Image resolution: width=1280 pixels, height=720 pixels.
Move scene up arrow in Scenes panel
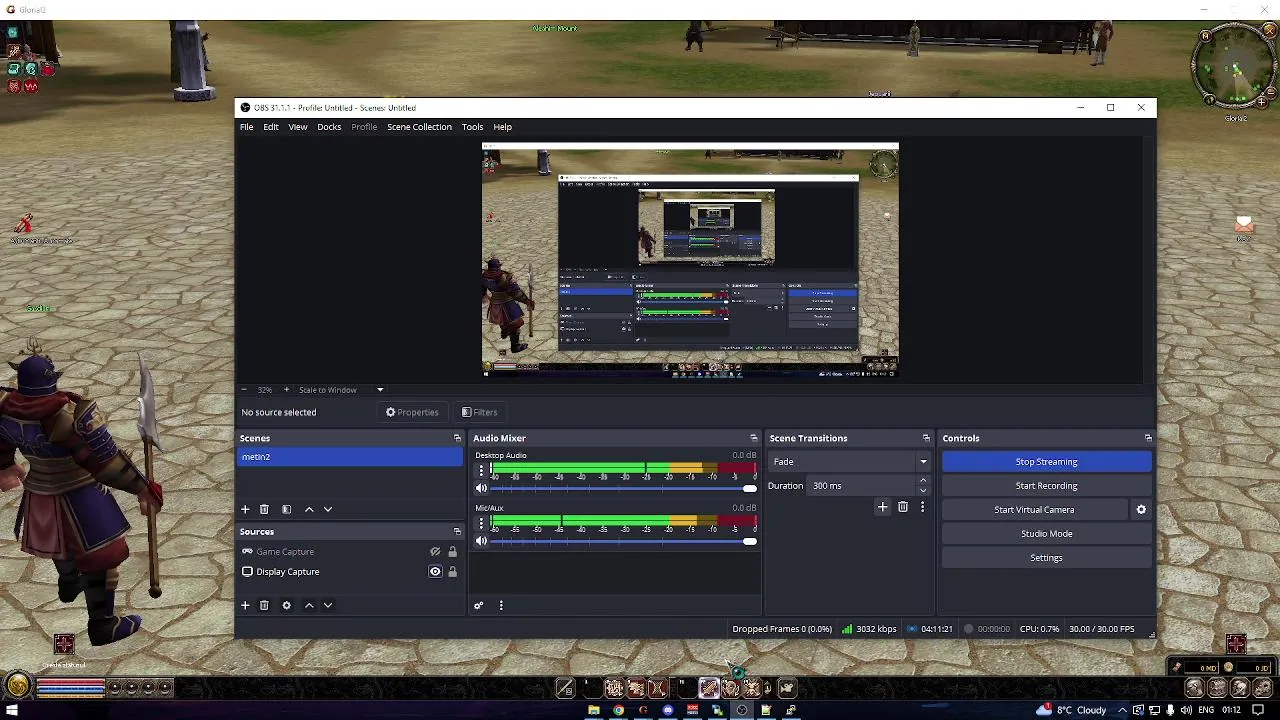pos(309,509)
